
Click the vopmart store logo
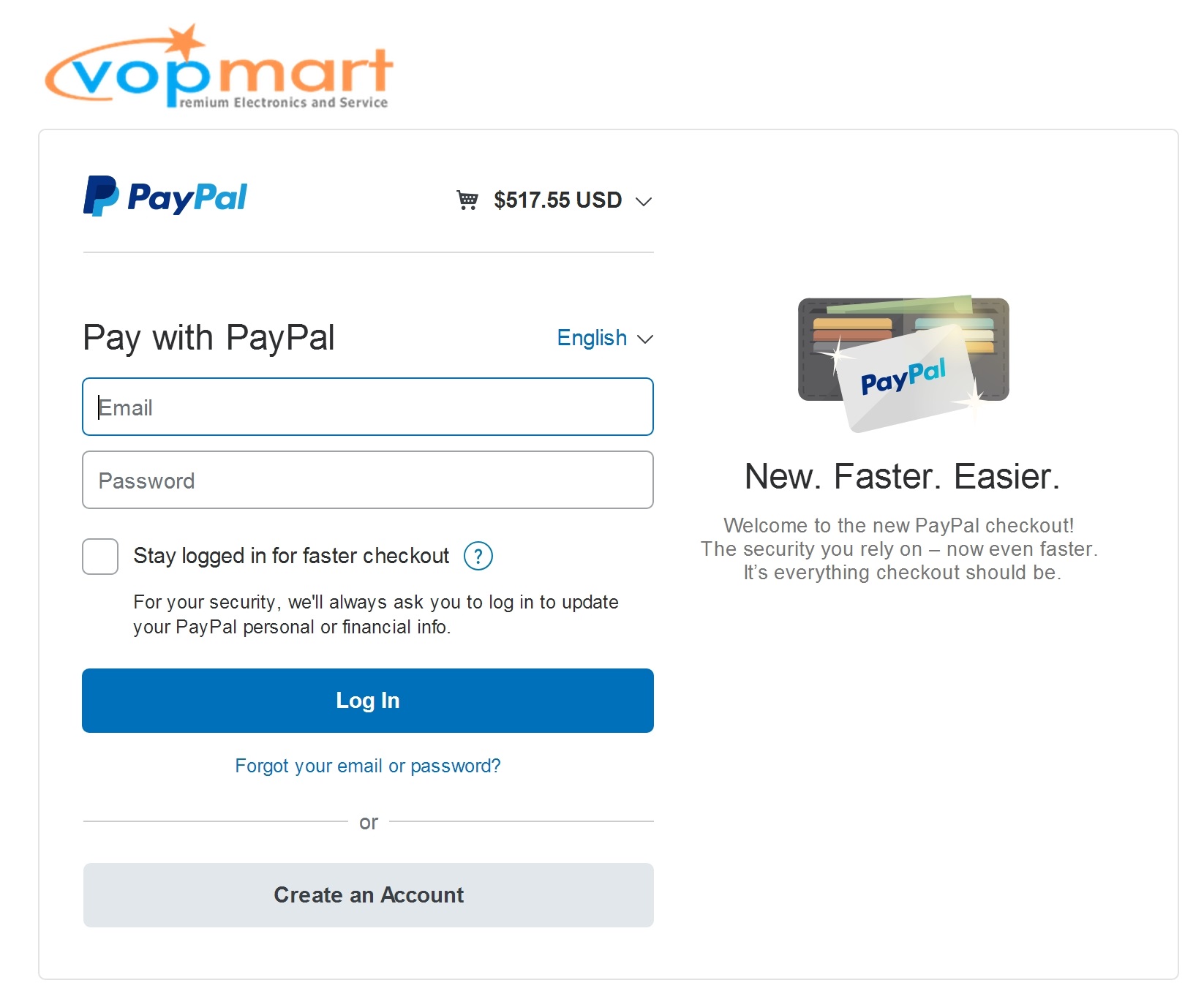point(219,67)
